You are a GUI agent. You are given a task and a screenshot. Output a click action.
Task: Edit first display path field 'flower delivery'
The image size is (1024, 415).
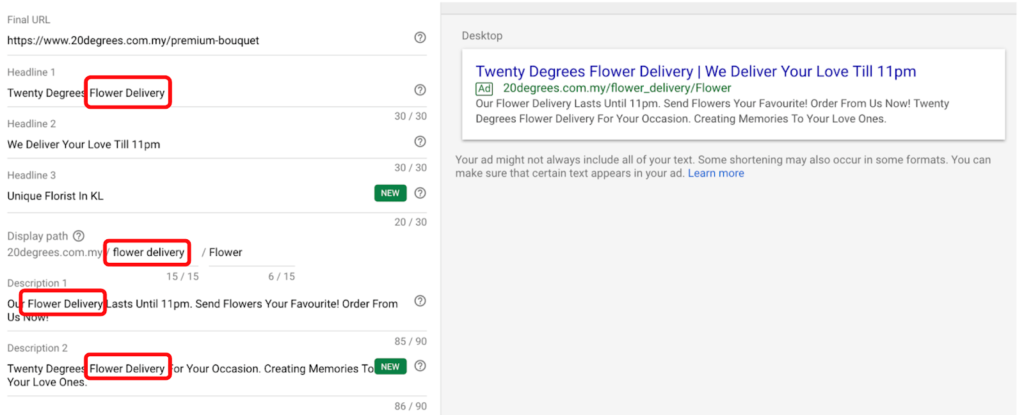[x=155, y=252]
